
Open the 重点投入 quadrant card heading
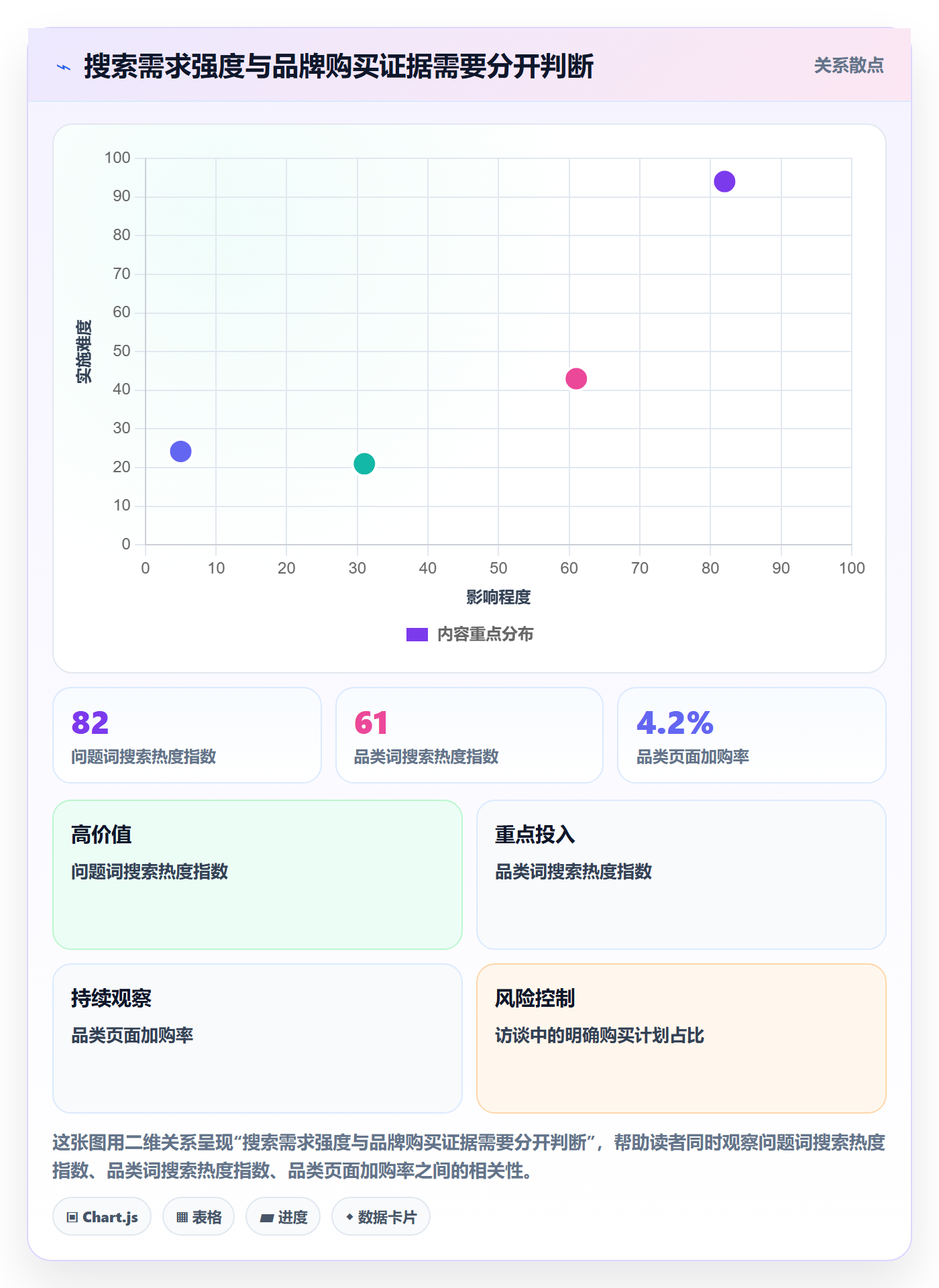[535, 835]
